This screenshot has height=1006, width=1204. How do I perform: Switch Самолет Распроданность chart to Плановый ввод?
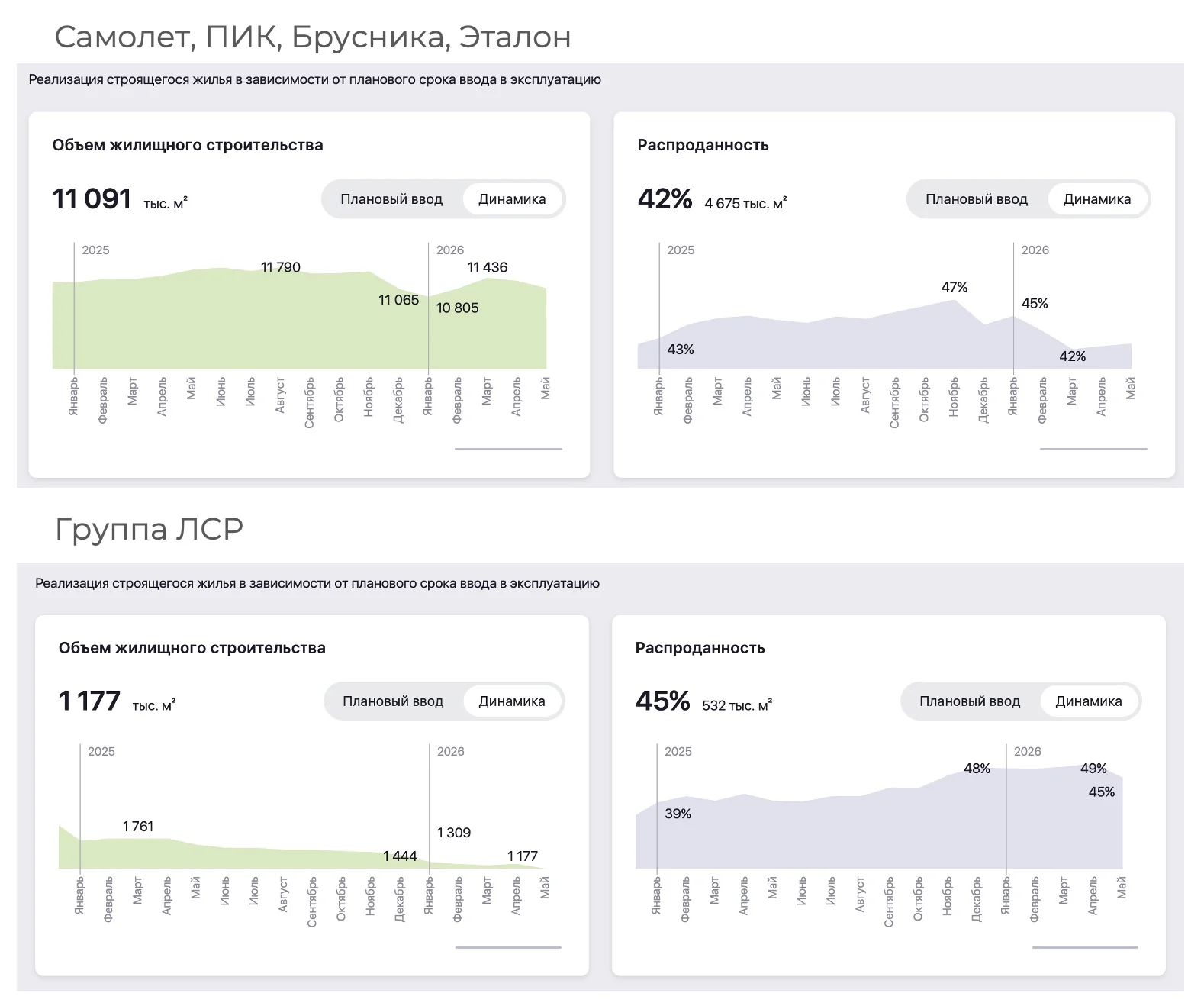point(977,199)
